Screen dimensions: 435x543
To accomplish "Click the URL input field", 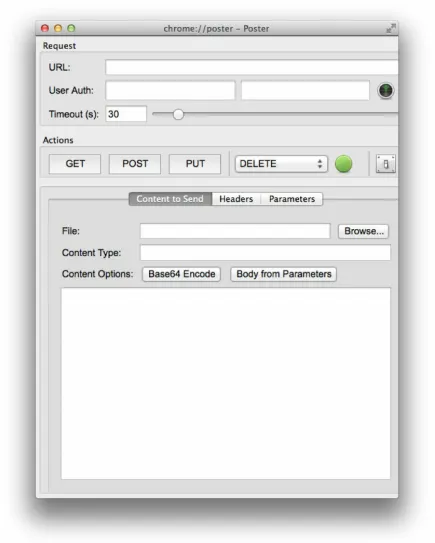I will (x=252, y=67).
